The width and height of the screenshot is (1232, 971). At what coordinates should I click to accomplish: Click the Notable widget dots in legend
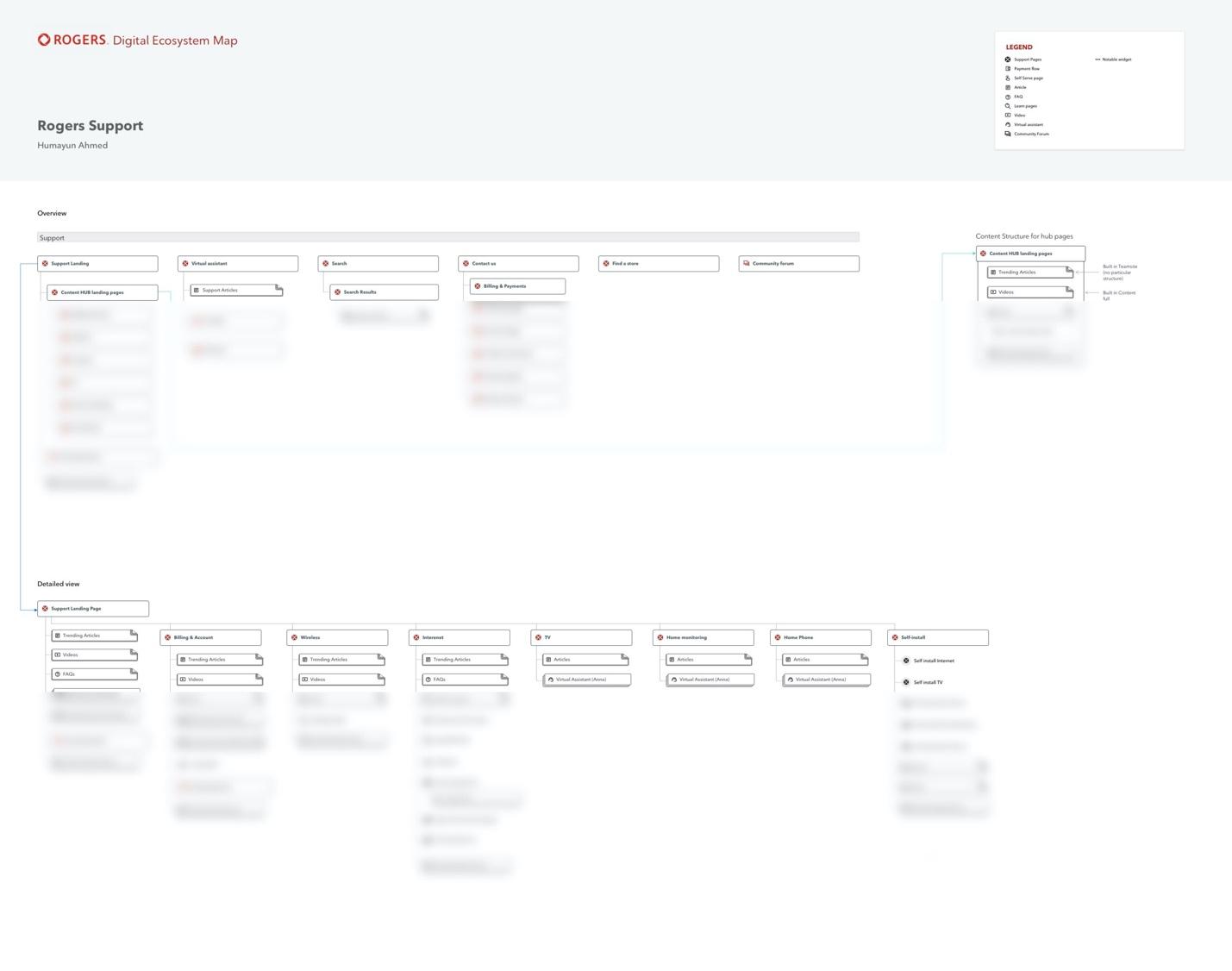1098,60
